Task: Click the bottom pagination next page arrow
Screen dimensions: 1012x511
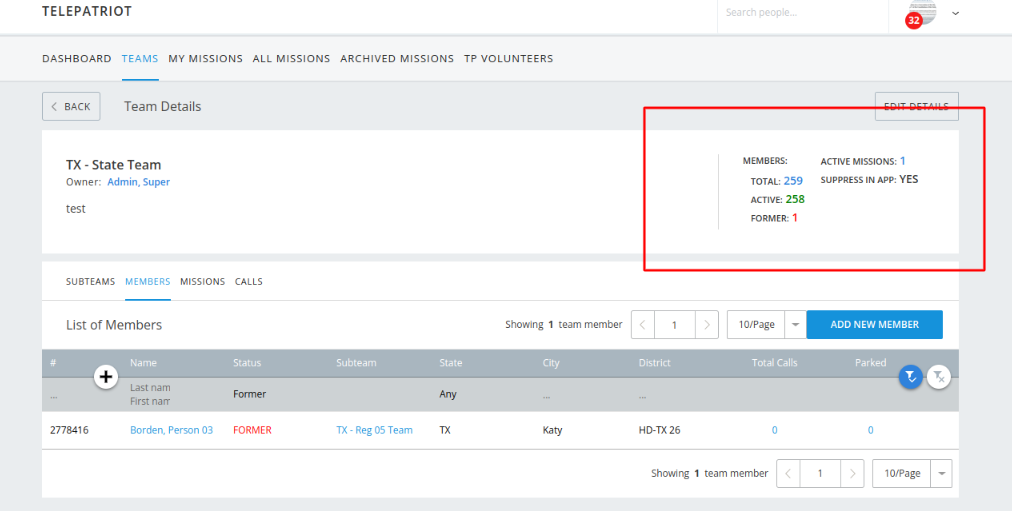Action: (x=853, y=473)
